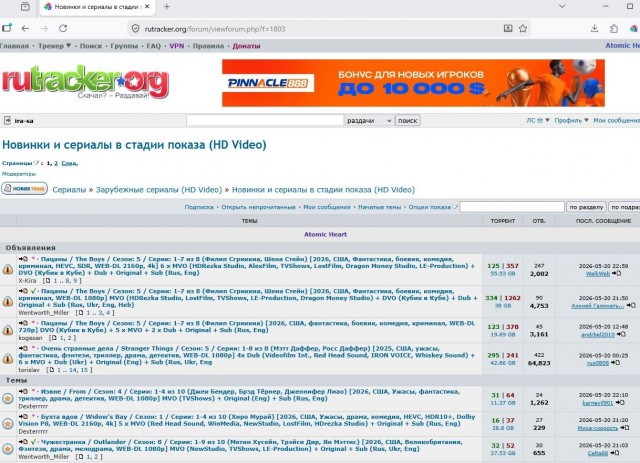640x463 pixels.
Task: Click the Pinnacle888 bonus banner
Action: (x=413, y=83)
